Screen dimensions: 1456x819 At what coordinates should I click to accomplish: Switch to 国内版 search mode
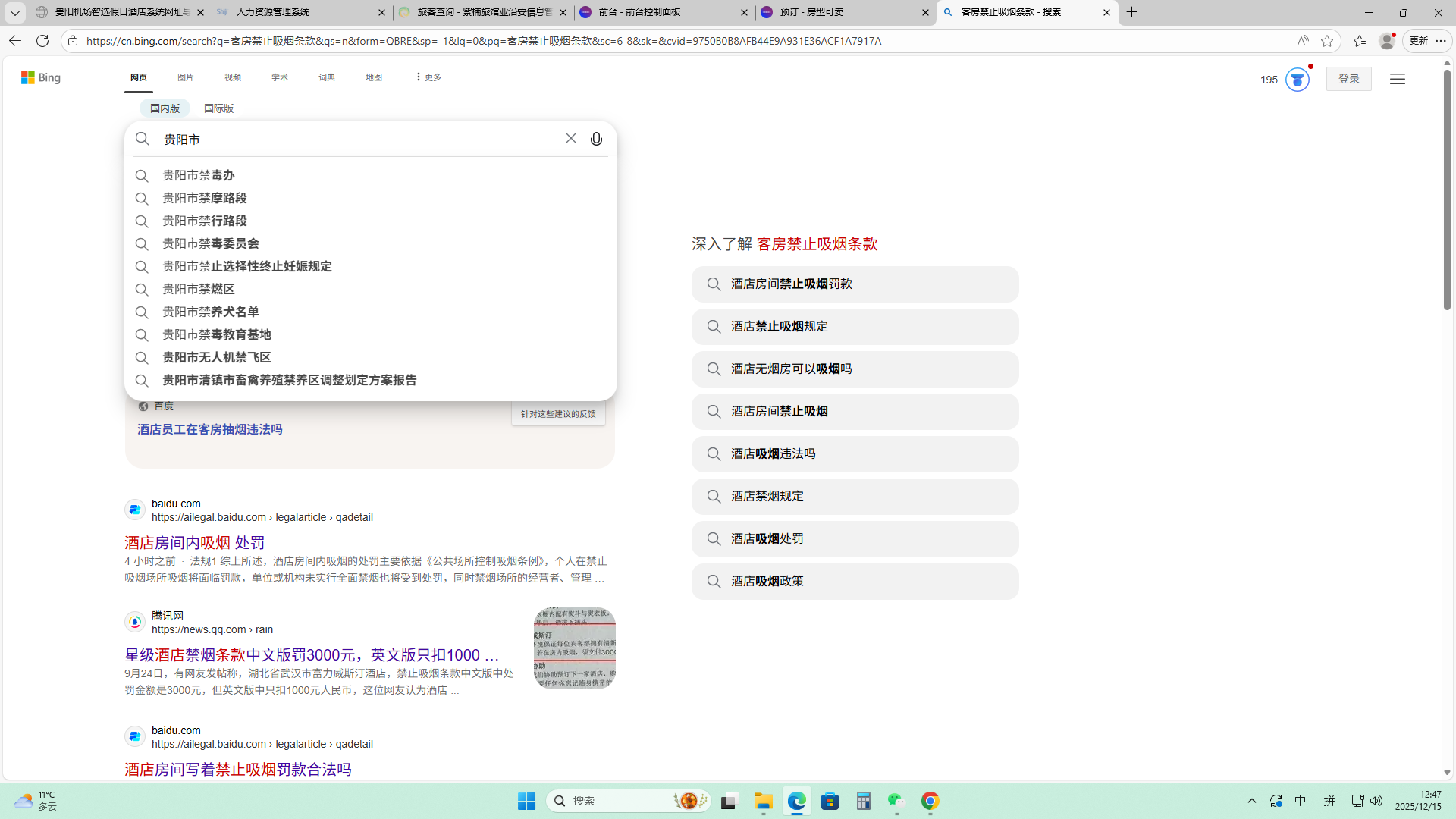(x=165, y=108)
